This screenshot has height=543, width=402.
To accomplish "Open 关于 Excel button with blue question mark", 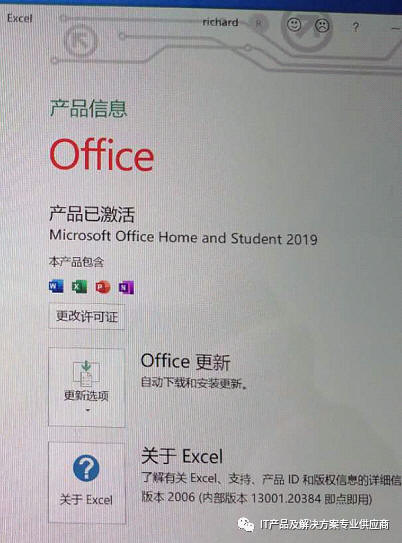I will coord(87,483).
